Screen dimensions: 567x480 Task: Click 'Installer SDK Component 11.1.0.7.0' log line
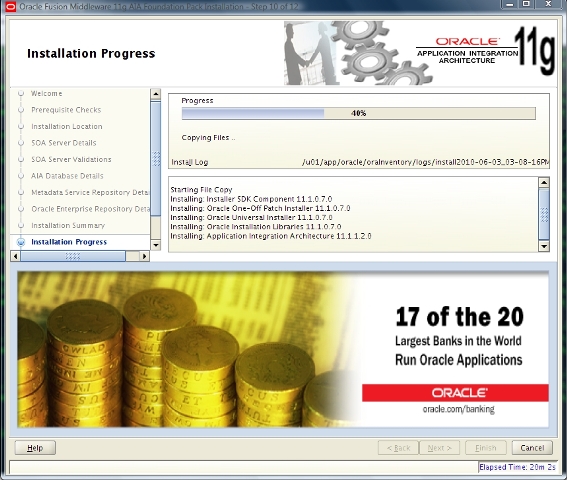pyautogui.click(x=251, y=199)
